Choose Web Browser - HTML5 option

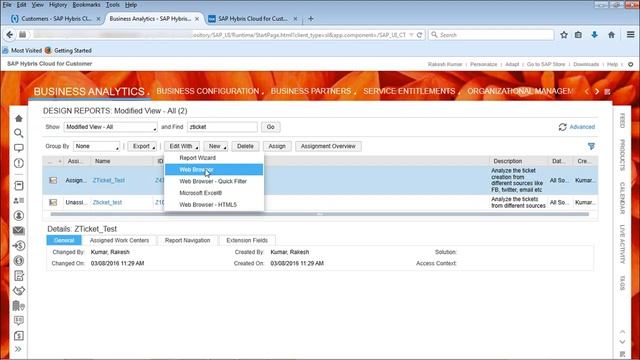[x=214, y=205]
